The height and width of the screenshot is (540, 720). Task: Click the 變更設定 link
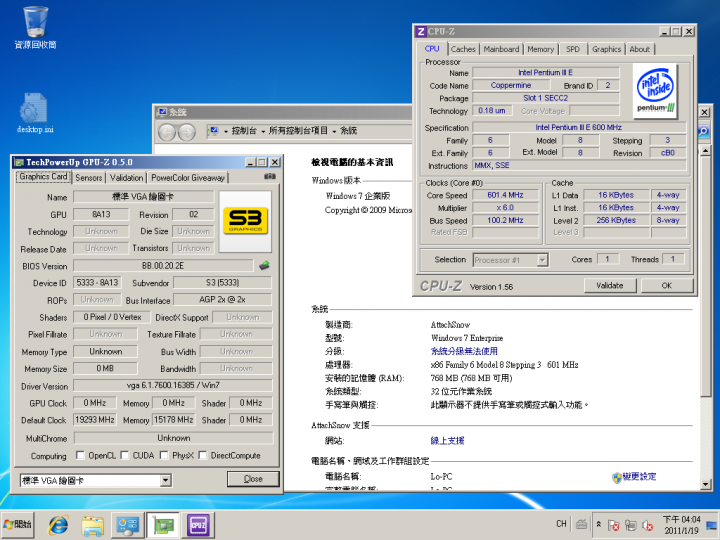pyautogui.click(x=639, y=477)
